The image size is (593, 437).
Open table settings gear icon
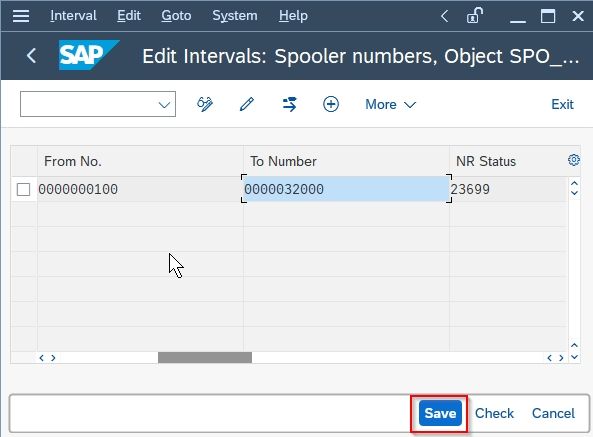[574, 160]
